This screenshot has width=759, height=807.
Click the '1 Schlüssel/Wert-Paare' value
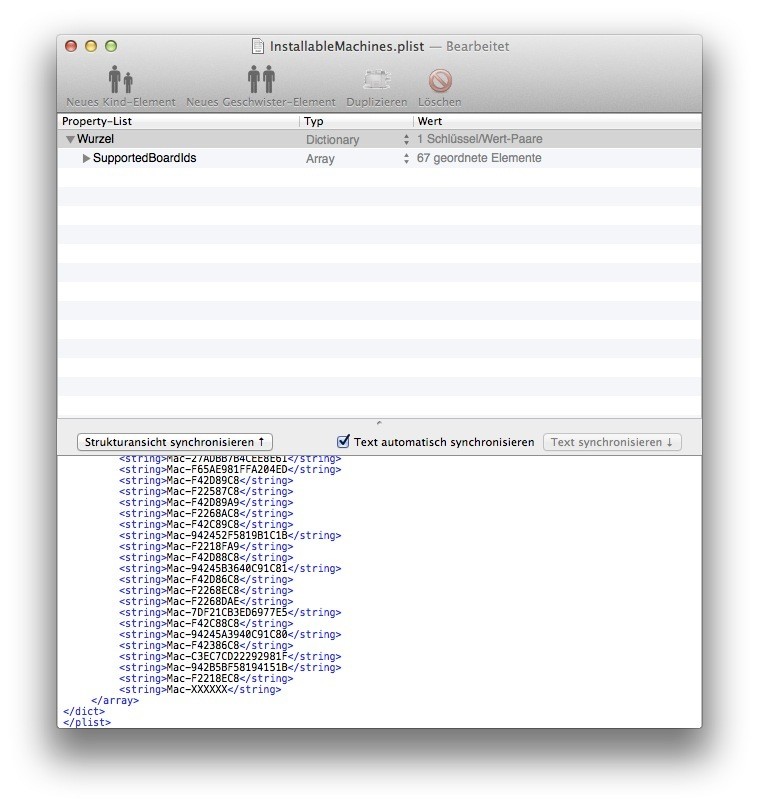point(480,139)
